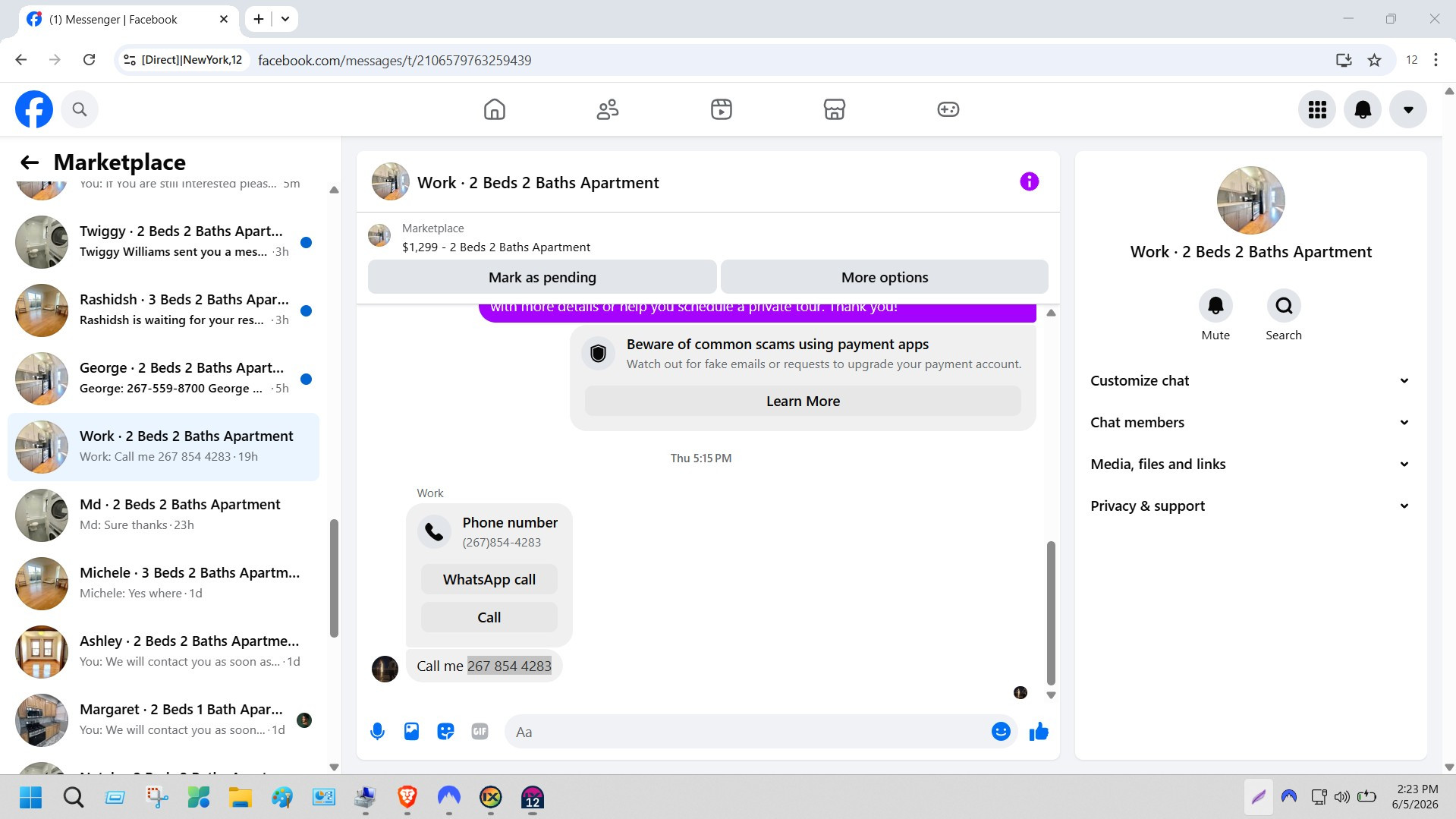The height and width of the screenshot is (819, 1456).
Task: Reload the page in browser
Action: point(89,60)
